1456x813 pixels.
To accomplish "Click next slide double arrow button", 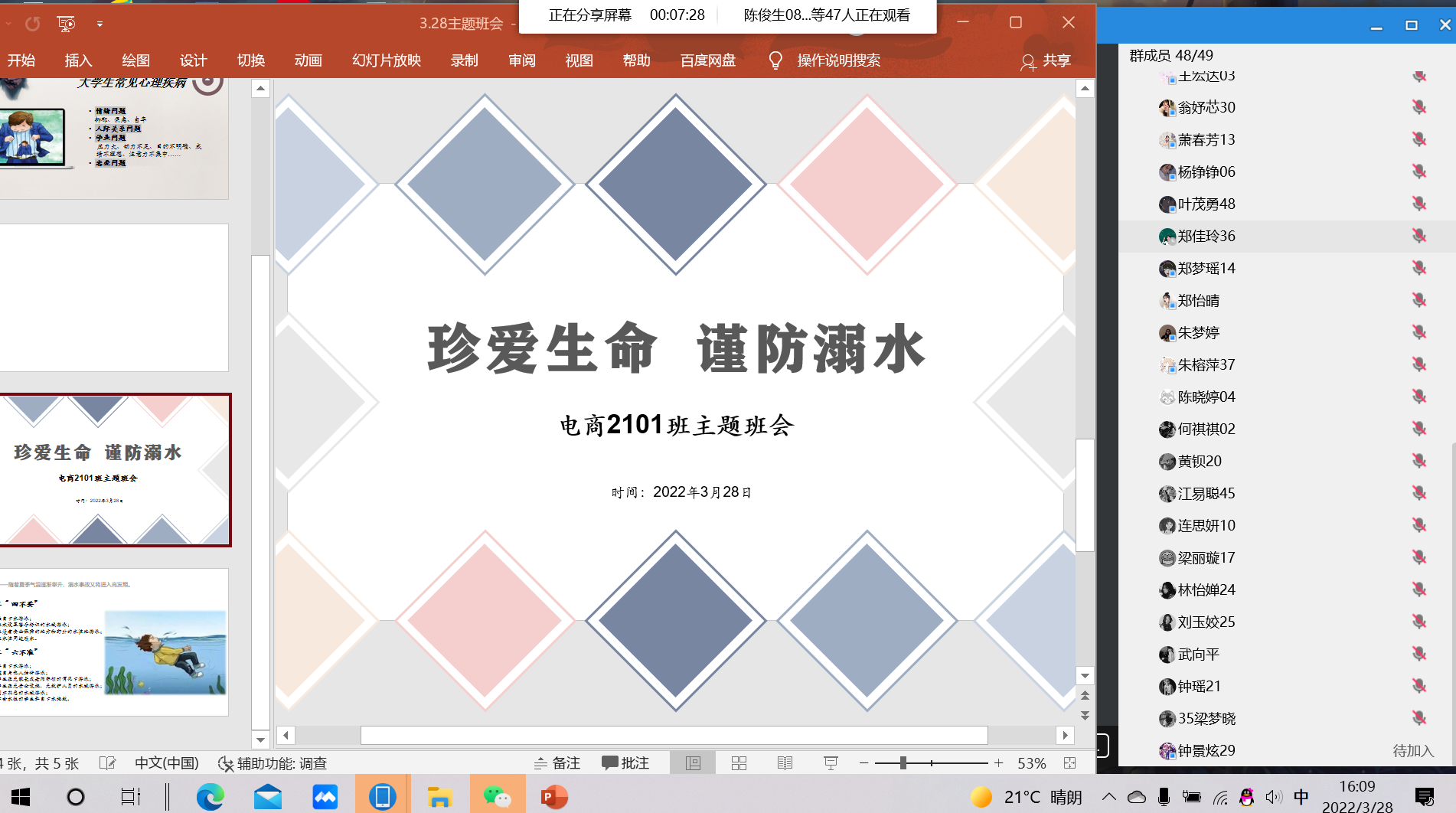I will point(1085,716).
